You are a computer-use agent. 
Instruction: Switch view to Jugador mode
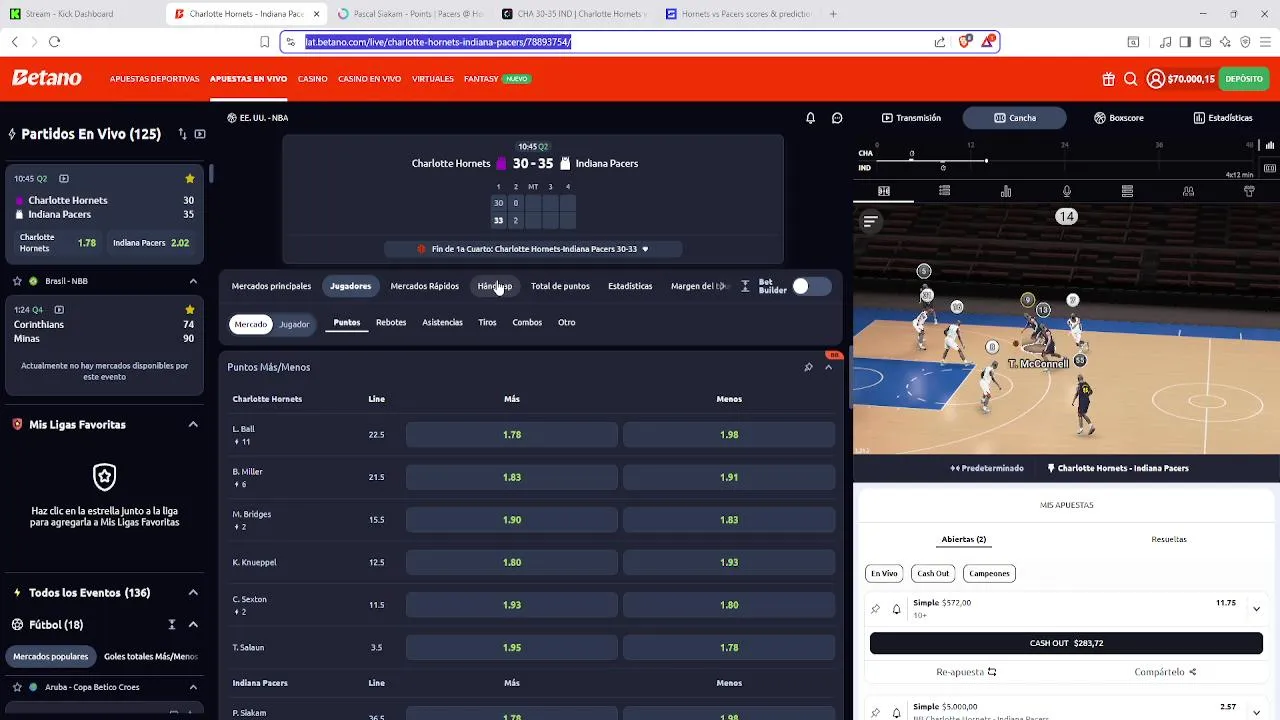click(294, 324)
